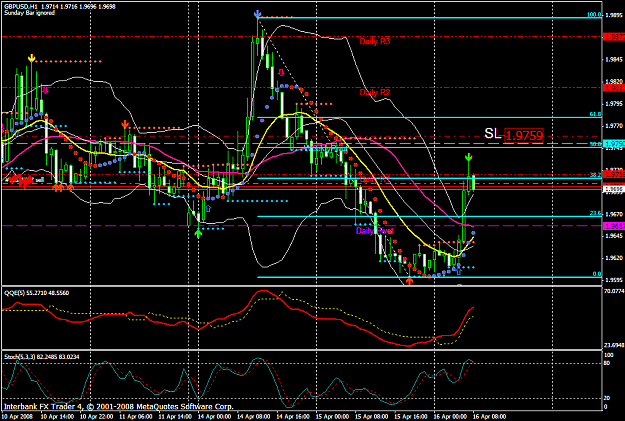Click the orange down arrow near 11 Apr 06:00
The height and width of the screenshot is (421, 625).
125,124
